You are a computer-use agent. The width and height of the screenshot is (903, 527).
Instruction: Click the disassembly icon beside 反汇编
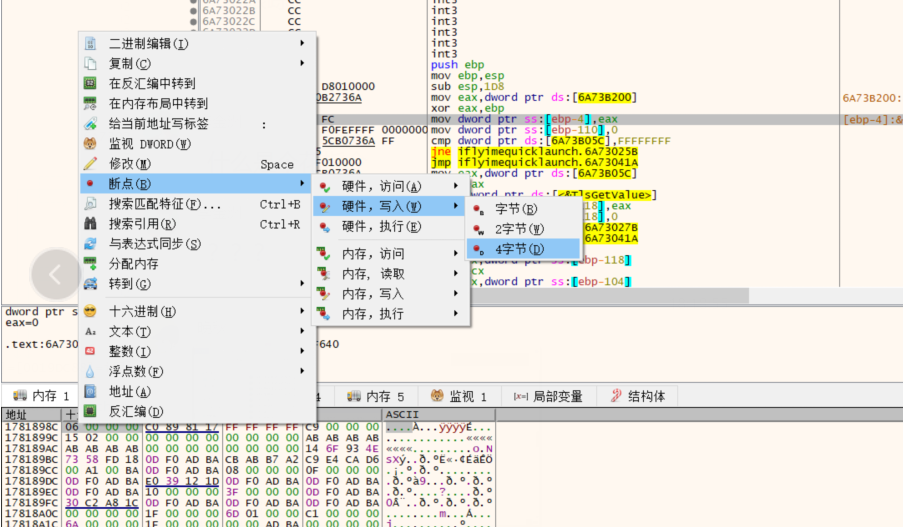(90, 411)
